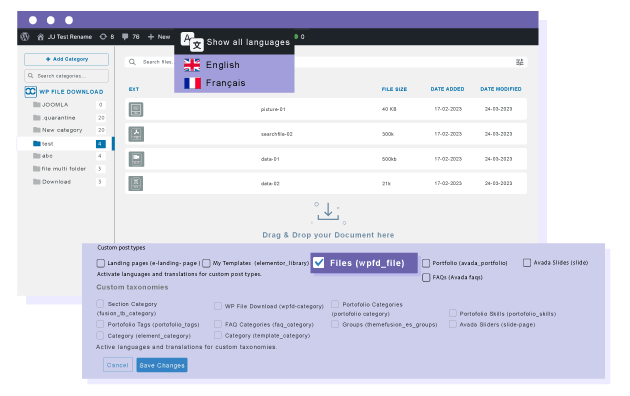Click the search files magnifier icon
The width and height of the screenshot is (630, 396).
[132, 62]
